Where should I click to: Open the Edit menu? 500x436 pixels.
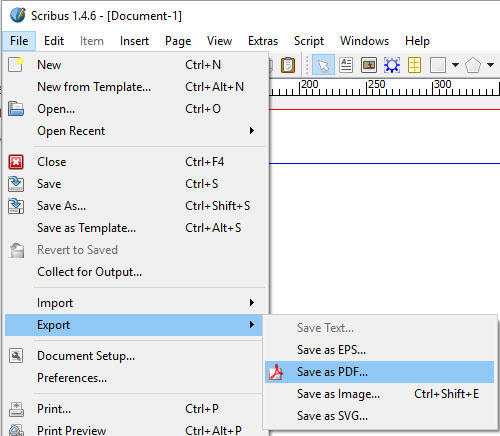pyautogui.click(x=54, y=41)
